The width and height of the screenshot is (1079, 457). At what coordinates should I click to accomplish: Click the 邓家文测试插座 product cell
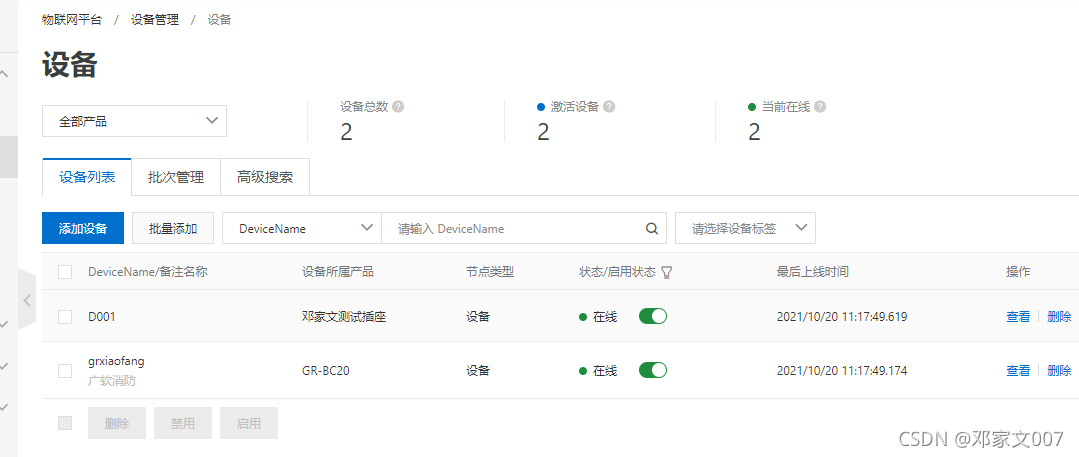(343, 317)
